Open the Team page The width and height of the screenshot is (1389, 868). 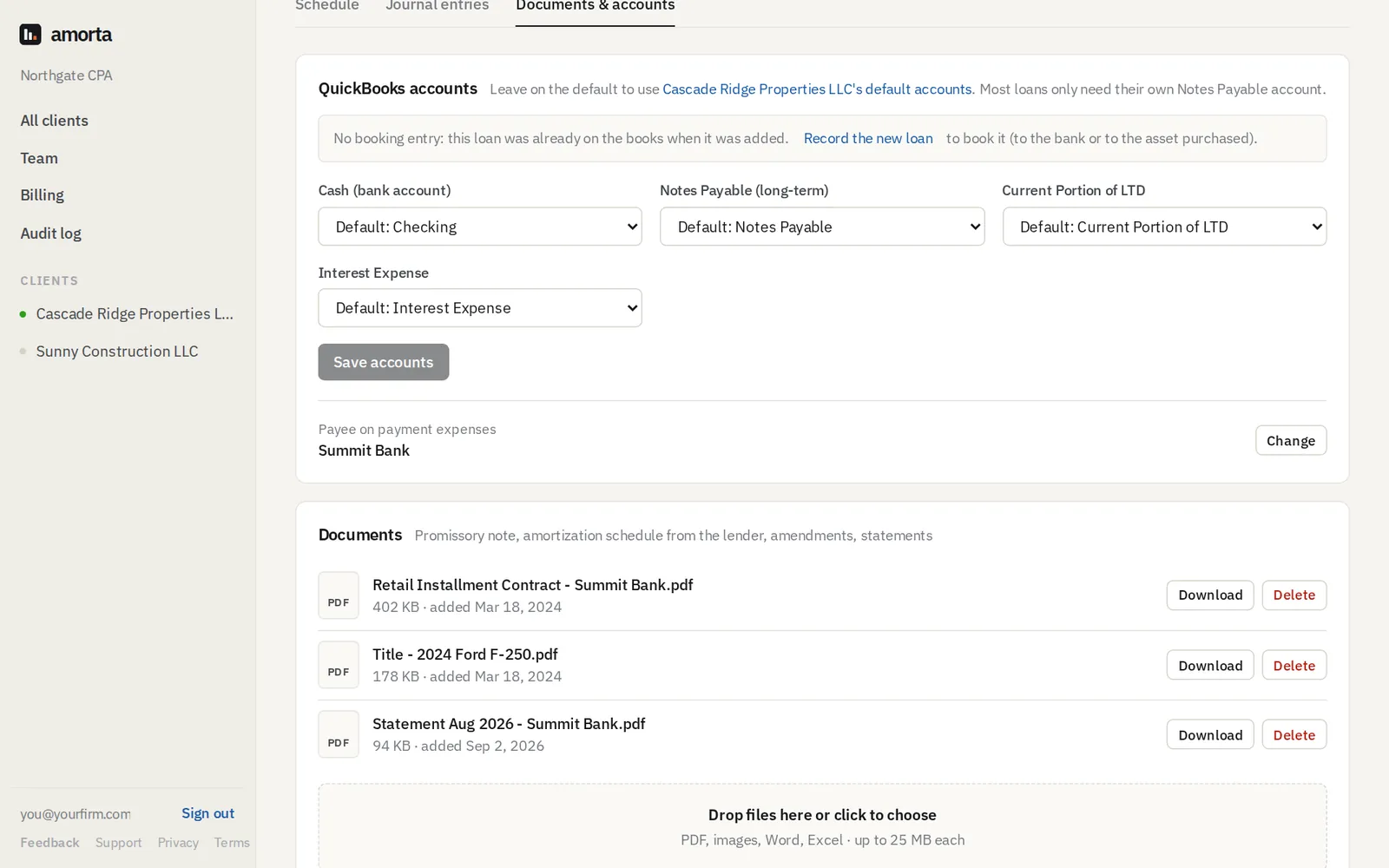[39, 158]
